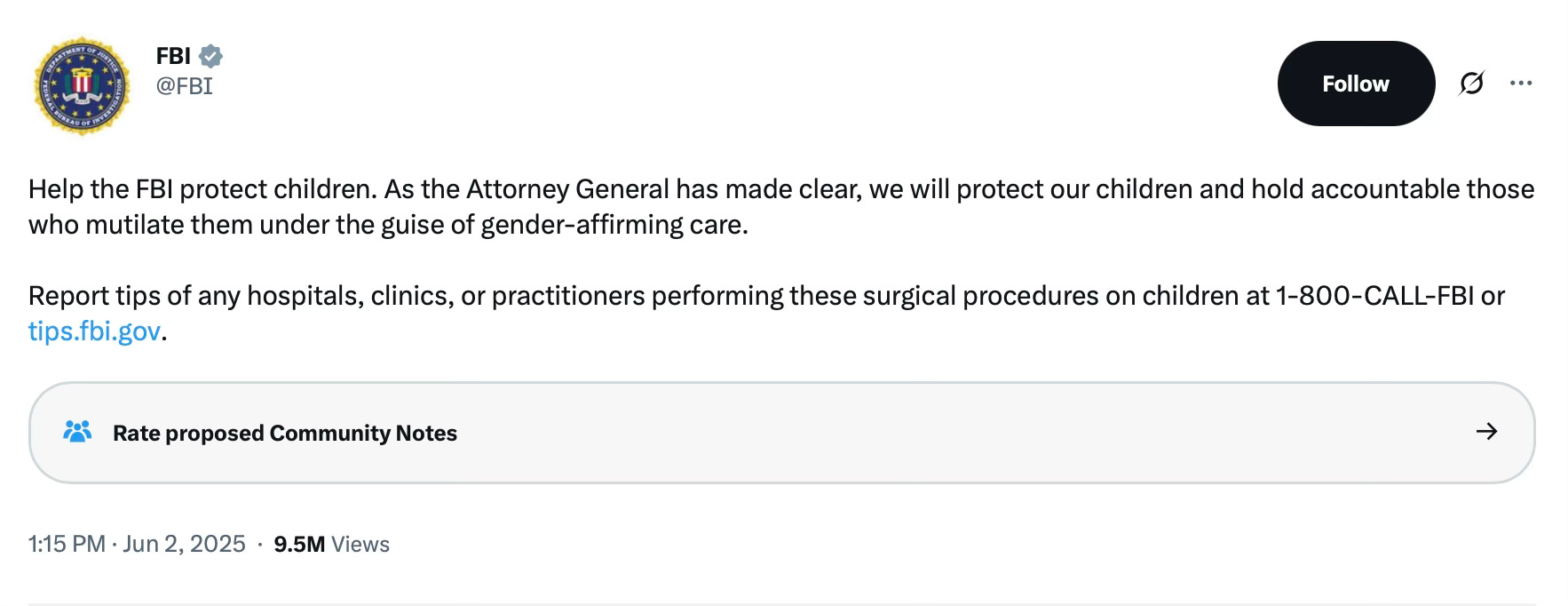Click the Community Notes people icon
This screenshot has height=606, width=1568.
tap(78, 432)
